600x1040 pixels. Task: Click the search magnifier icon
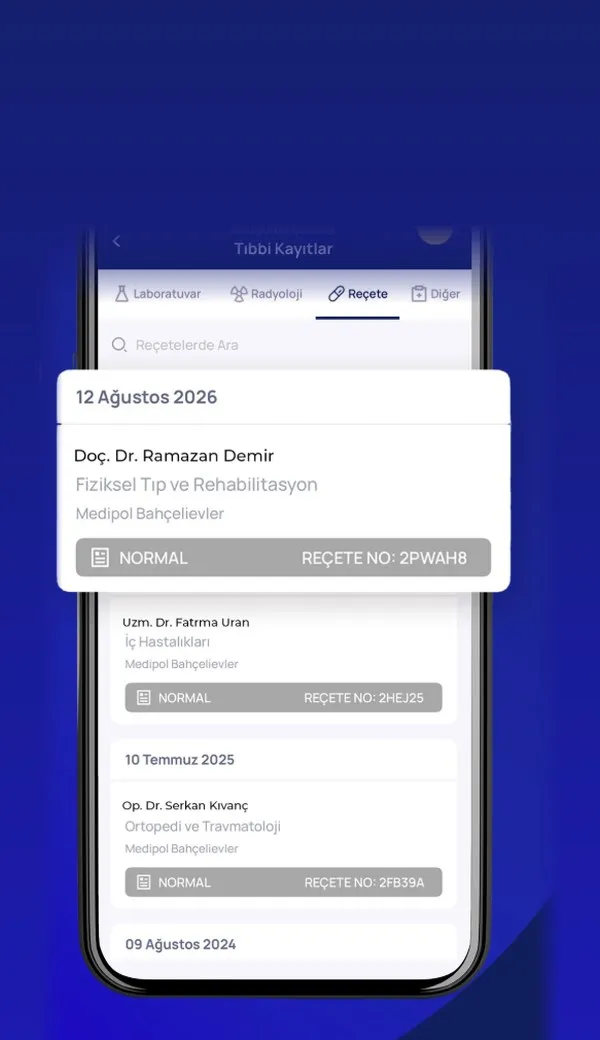pyautogui.click(x=119, y=344)
